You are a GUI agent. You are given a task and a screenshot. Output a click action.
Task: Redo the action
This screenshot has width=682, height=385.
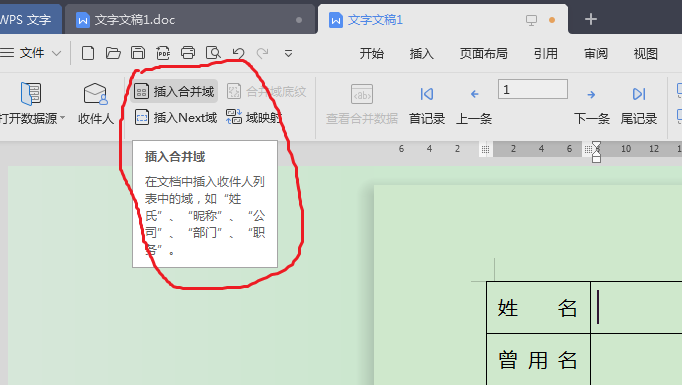point(262,53)
